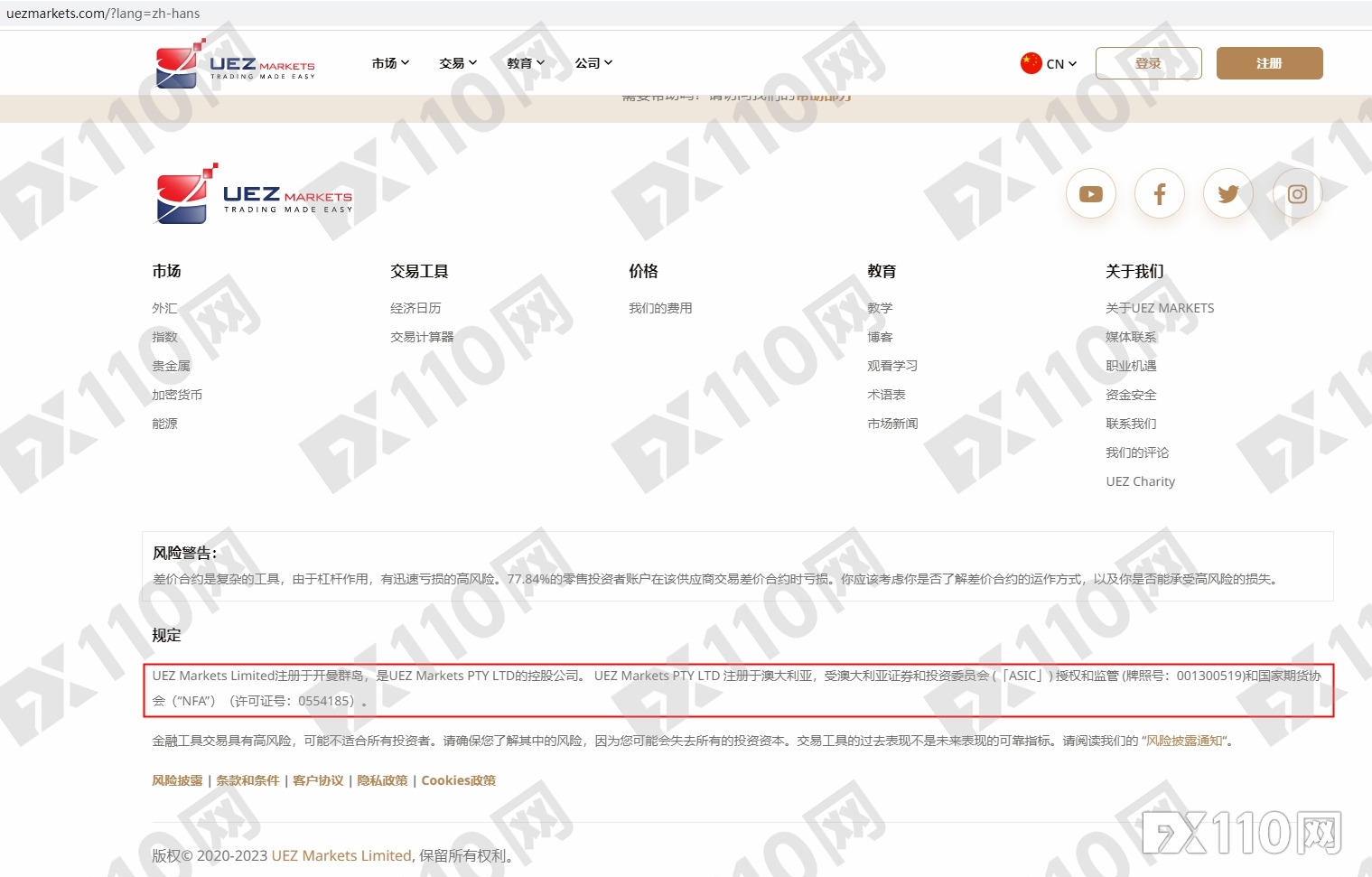1372x877 pixels.
Task: Open the 经济日历 link
Action: pyautogui.click(x=415, y=308)
